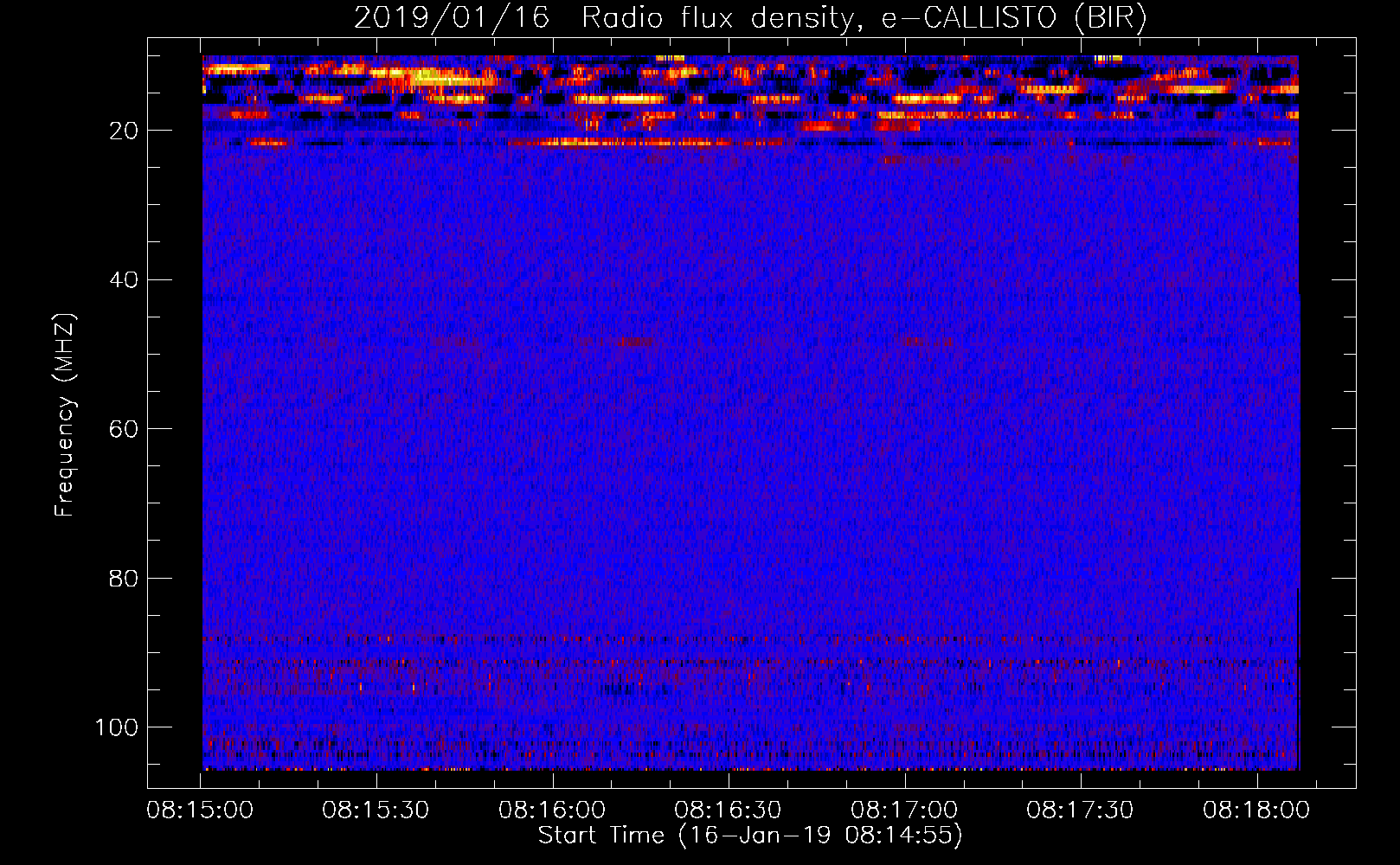Click the "80" frequency tick label

click(x=124, y=579)
